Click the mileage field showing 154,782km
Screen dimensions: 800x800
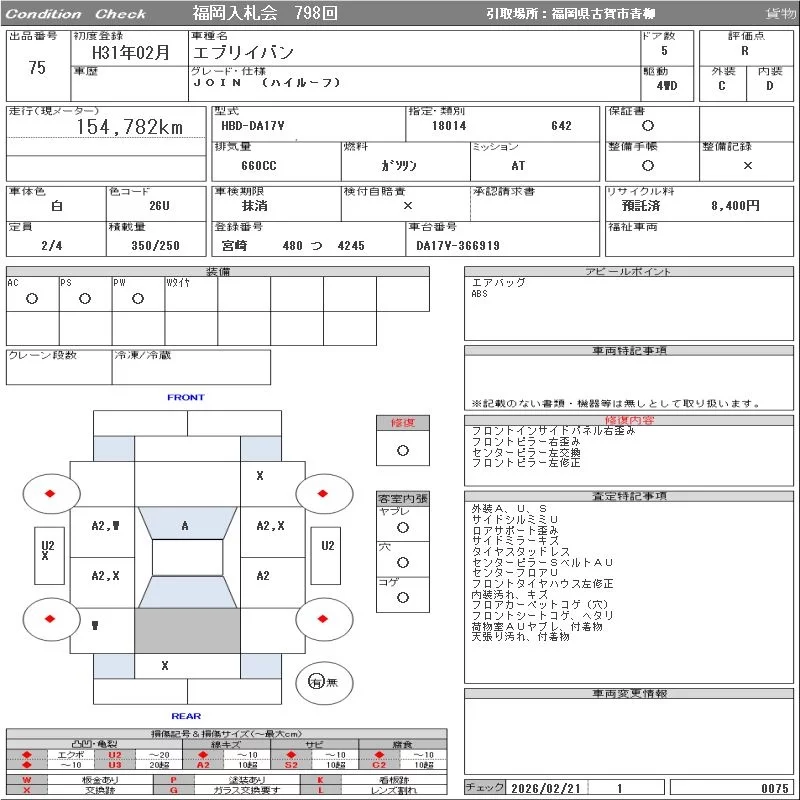[130, 127]
